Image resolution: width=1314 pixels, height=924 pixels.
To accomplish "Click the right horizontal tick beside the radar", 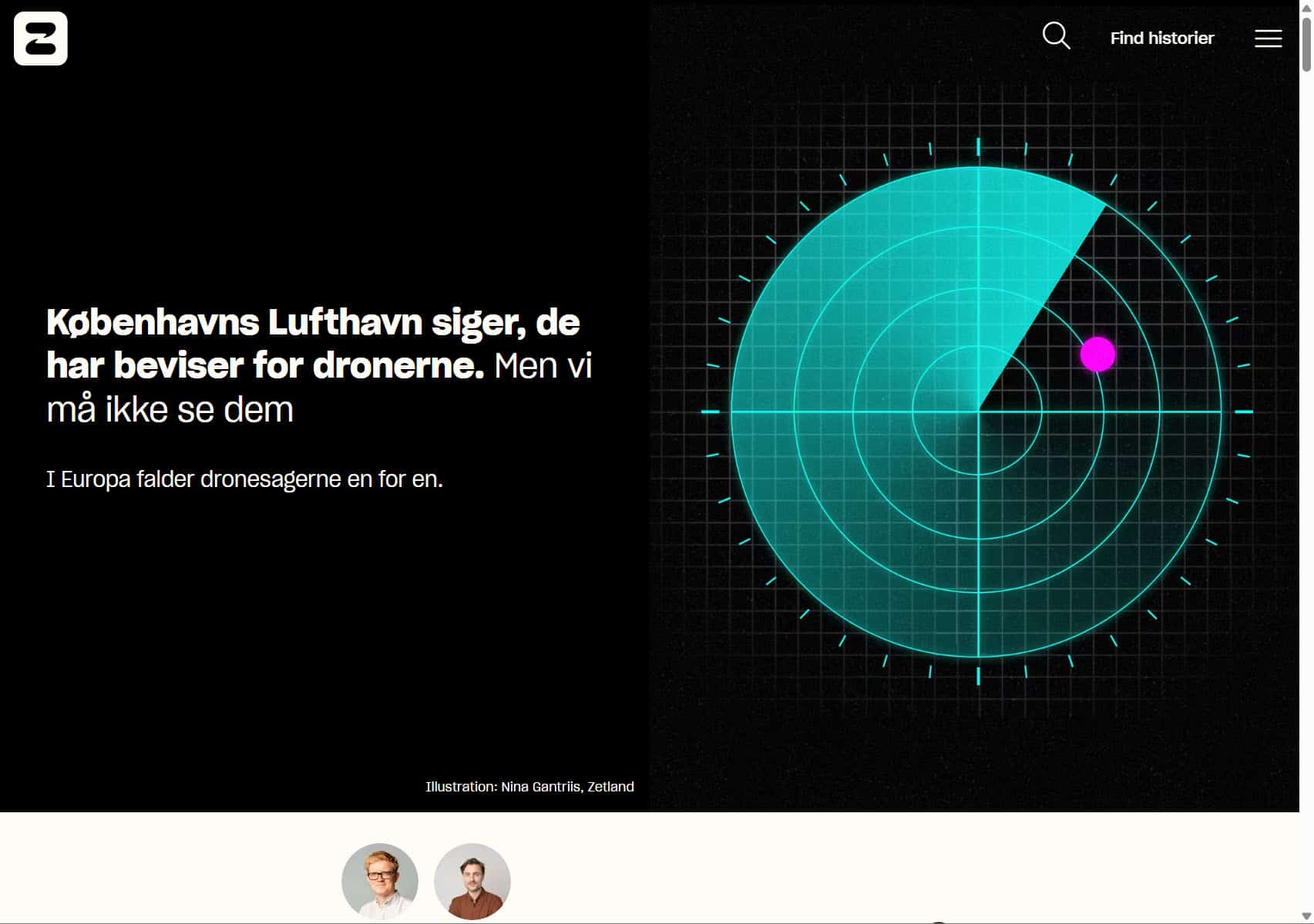I will [1243, 412].
